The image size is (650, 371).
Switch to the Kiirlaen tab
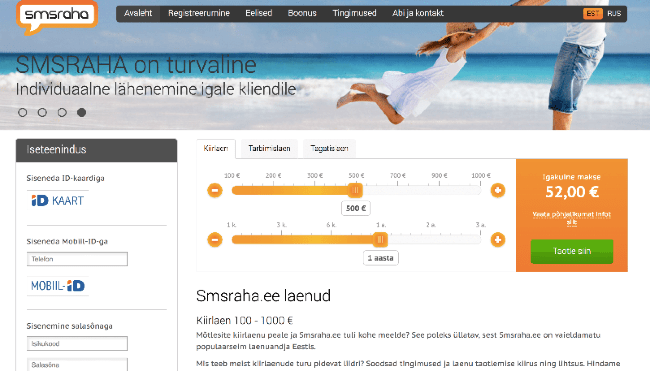(216, 148)
